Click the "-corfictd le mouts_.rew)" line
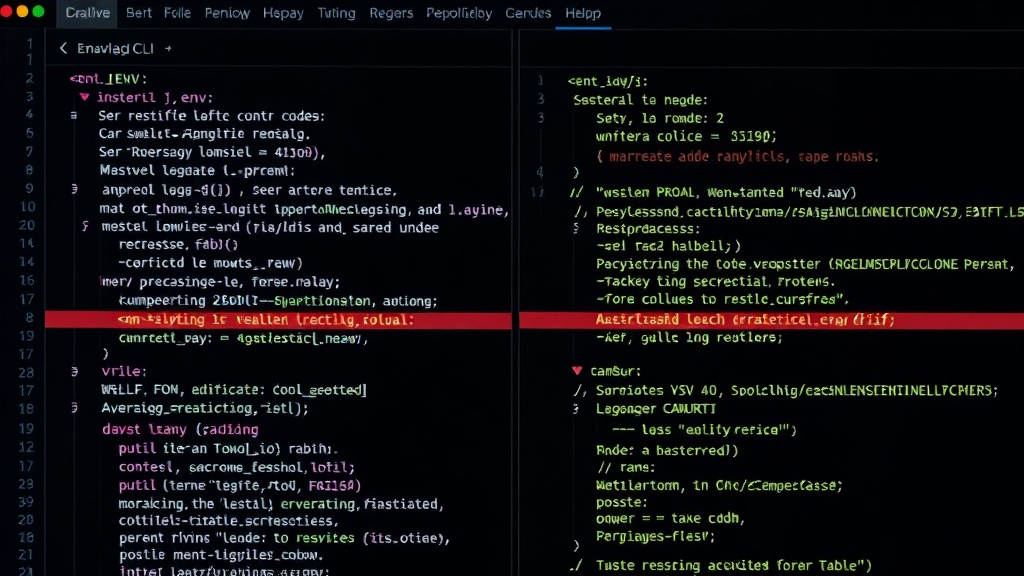This screenshot has height=576, width=1024. click(210, 263)
